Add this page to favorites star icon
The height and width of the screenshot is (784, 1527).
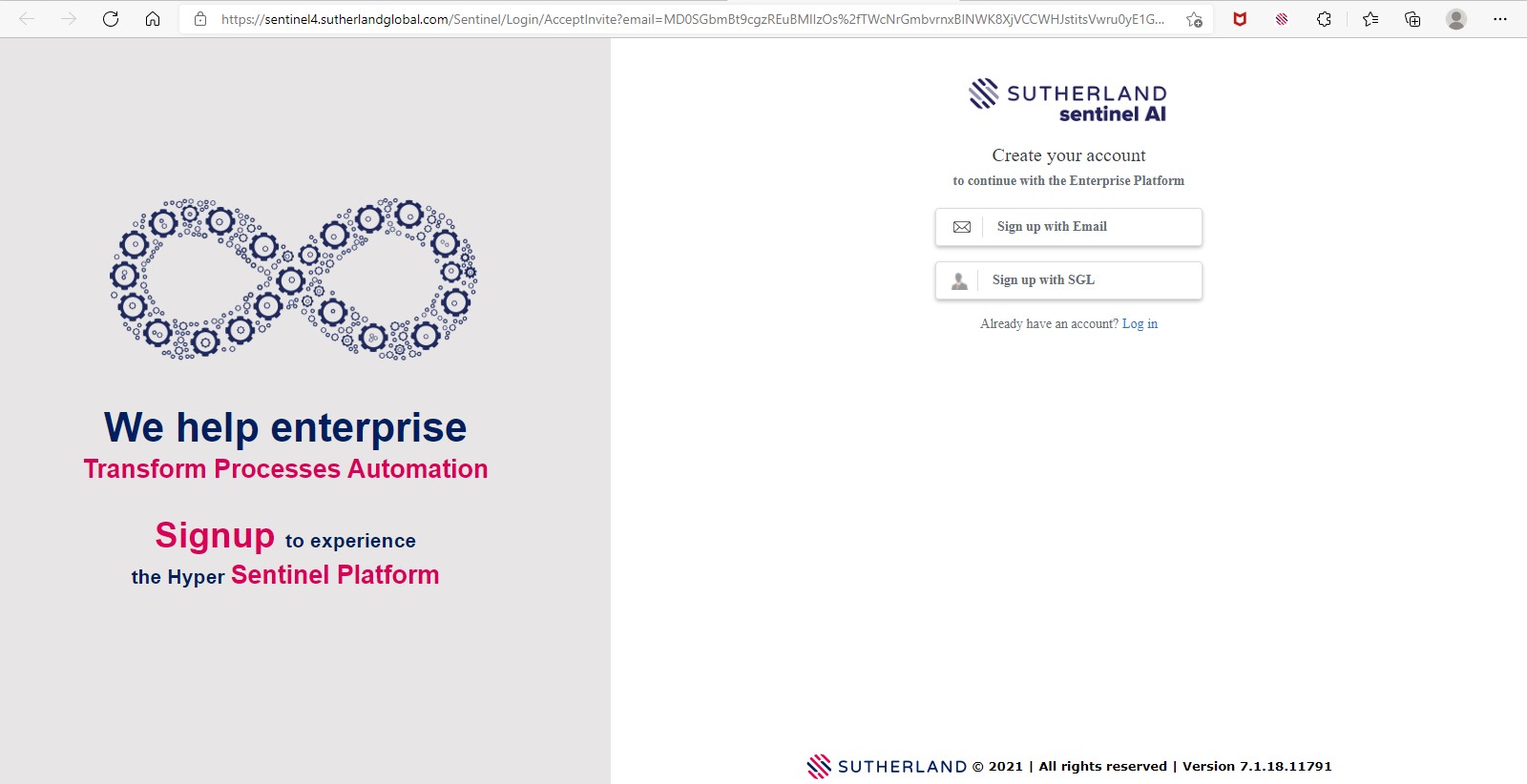(x=1194, y=19)
